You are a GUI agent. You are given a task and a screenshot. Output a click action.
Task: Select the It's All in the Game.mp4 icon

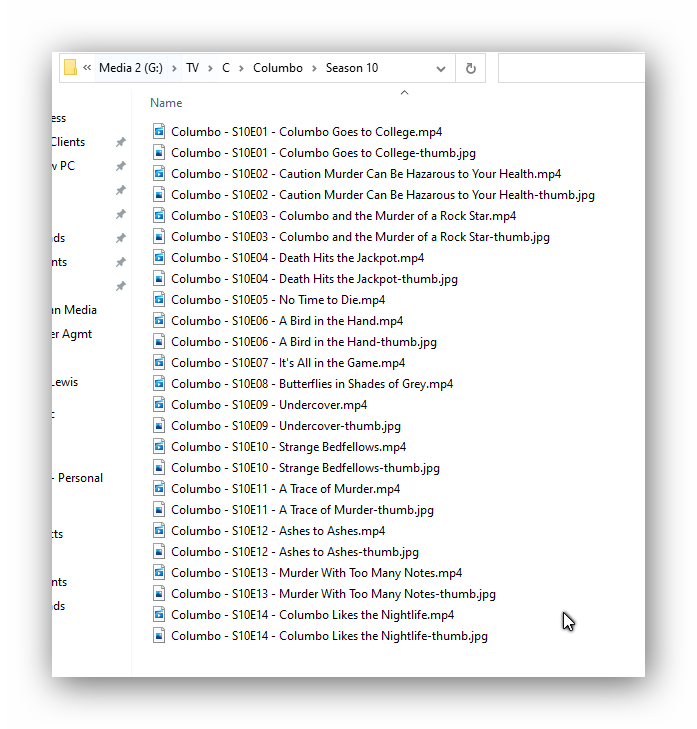159,362
